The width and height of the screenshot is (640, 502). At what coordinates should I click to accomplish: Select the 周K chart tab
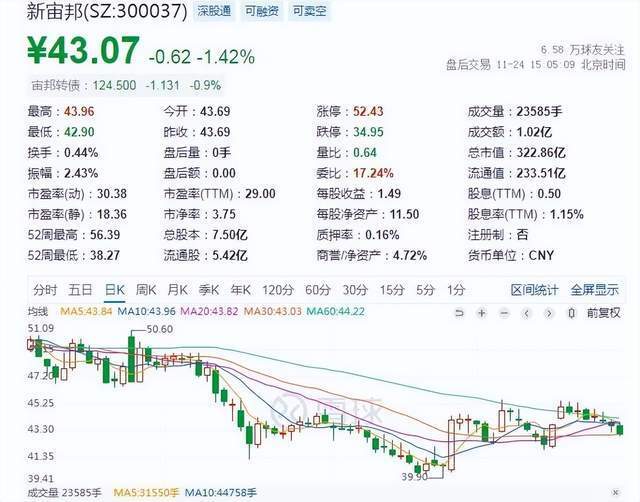click(146, 290)
